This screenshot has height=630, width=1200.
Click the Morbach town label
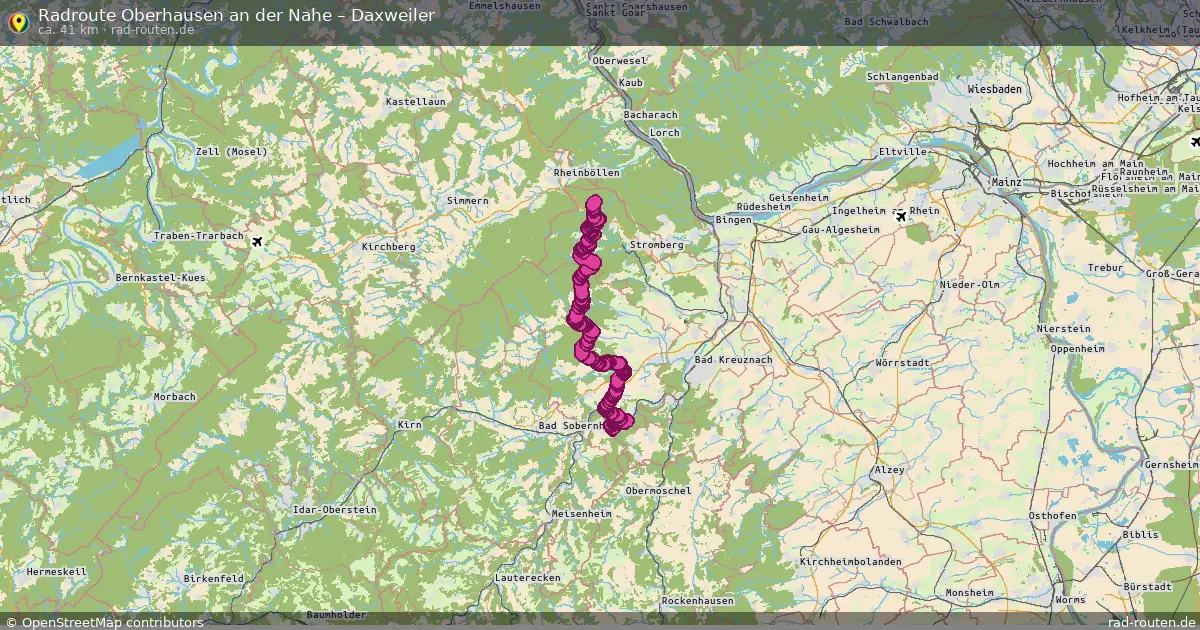[x=175, y=397]
